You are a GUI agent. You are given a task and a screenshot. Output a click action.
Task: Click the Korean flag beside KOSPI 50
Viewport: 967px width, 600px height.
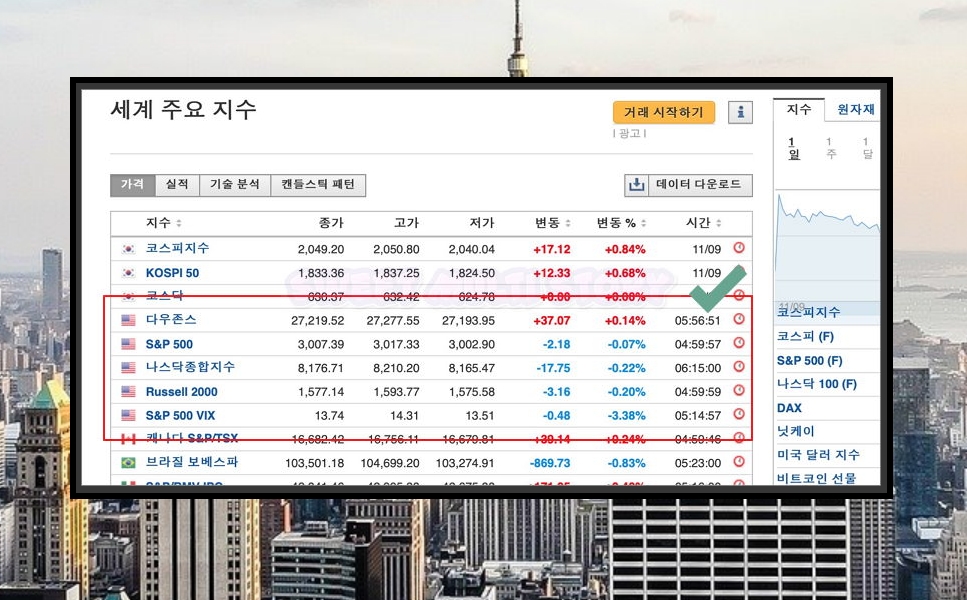(x=128, y=273)
